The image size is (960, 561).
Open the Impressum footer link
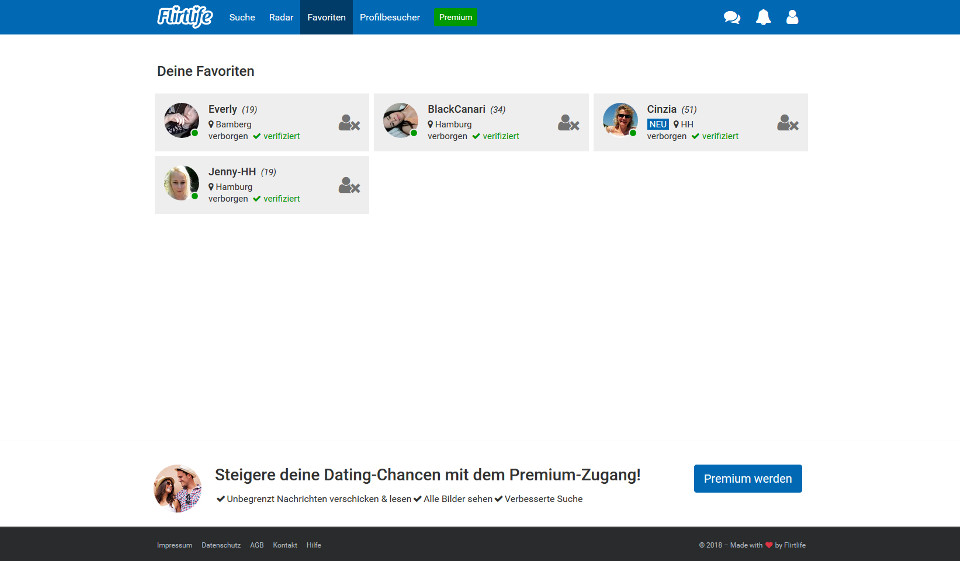click(x=174, y=545)
